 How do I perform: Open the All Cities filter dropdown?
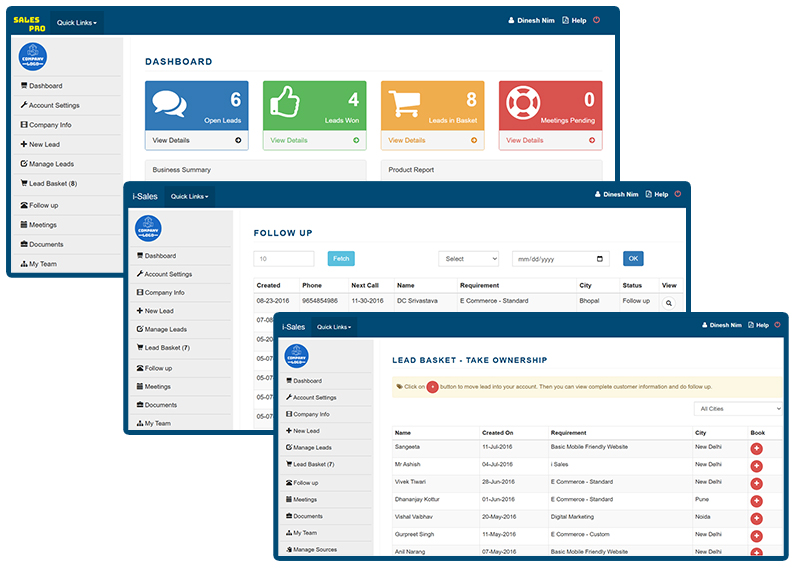[x=738, y=409]
